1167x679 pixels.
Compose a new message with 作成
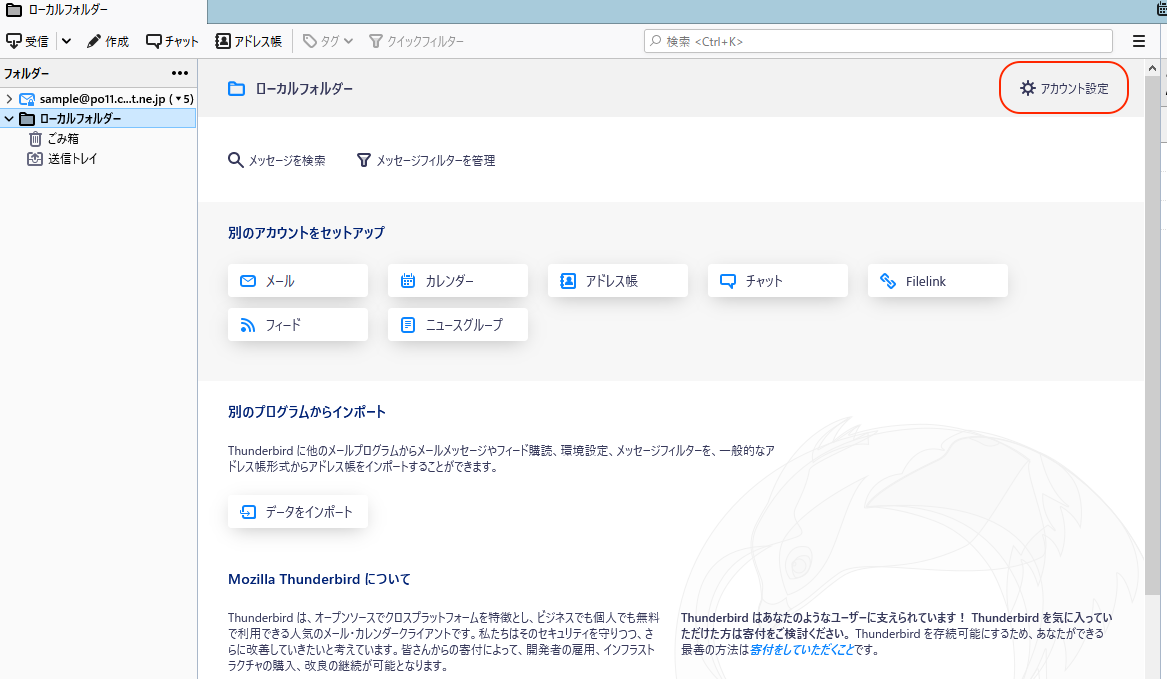(108, 42)
